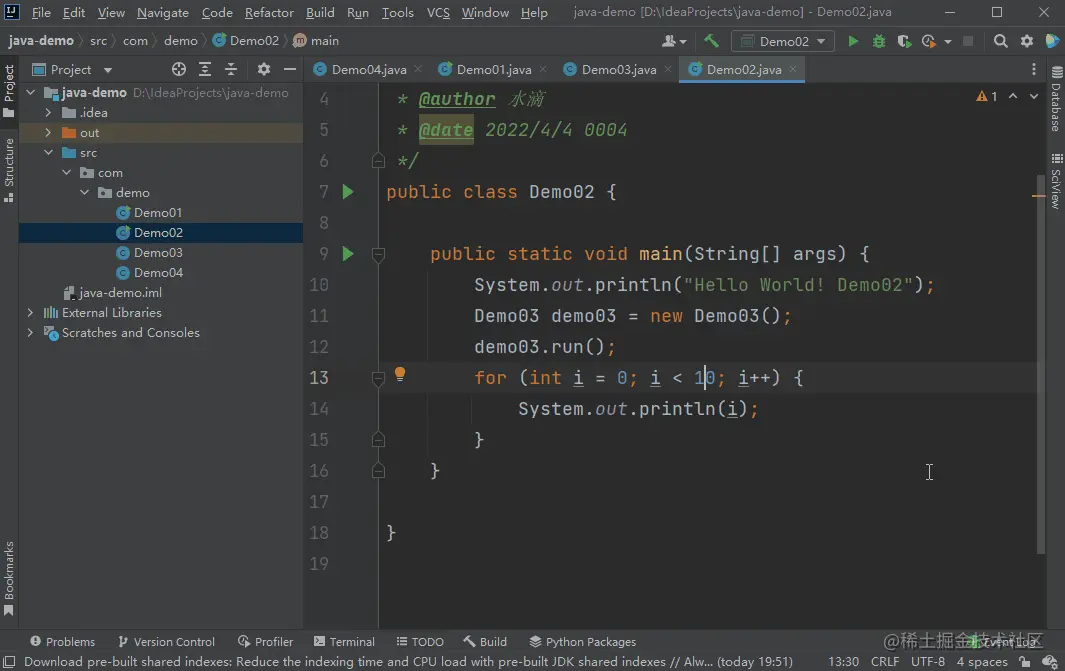Hide the Project panel with minus icon
The width and height of the screenshot is (1065, 671).
(290, 69)
